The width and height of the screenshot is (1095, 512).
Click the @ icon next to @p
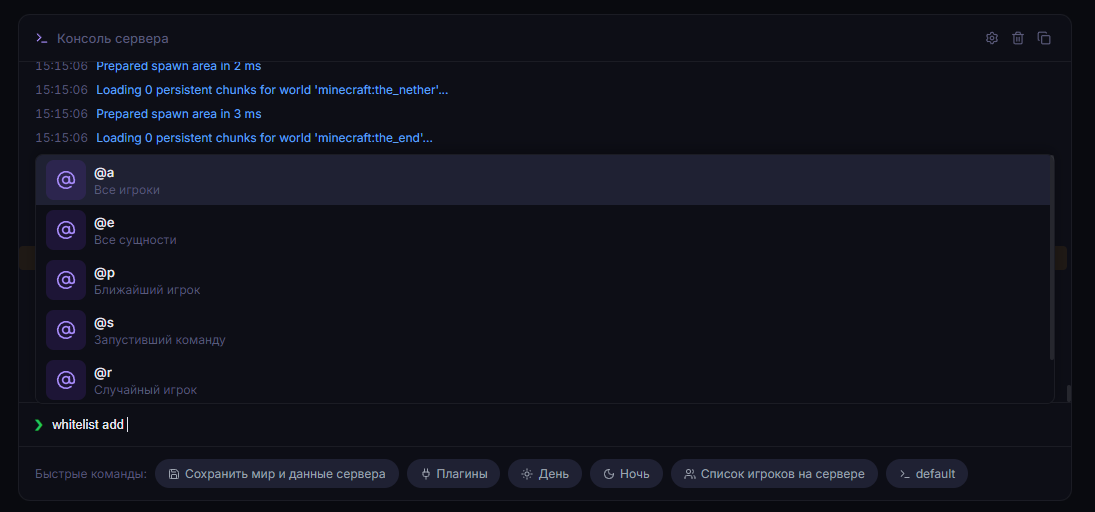click(x=66, y=280)
